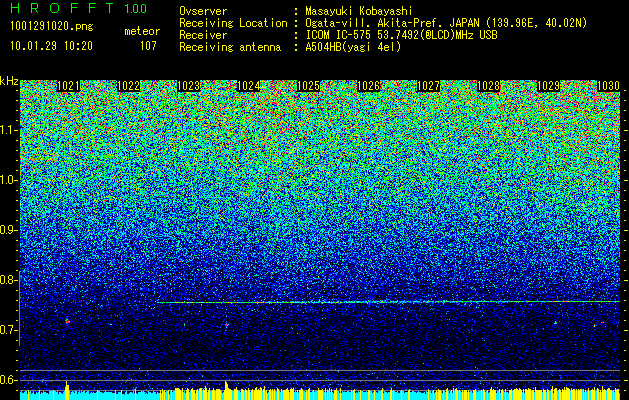Screen dimensions: 629x400
Task: Click observer name Masayuki Kobayashi
Action: 359,11
